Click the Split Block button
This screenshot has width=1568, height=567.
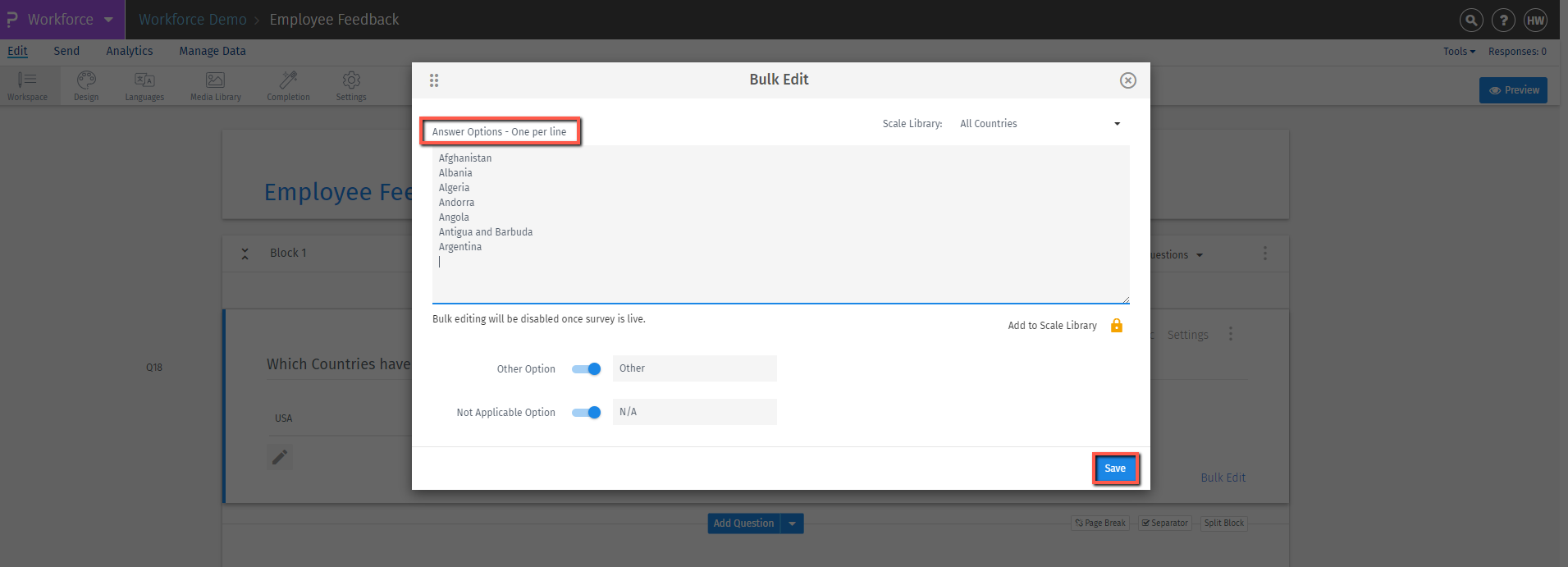pos(1223,524)
